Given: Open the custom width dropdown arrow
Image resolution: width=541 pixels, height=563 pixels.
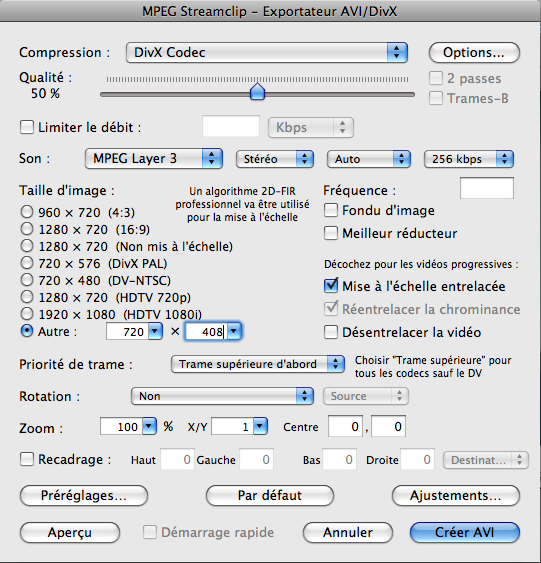Looking at the screenshot, I should pos(155,331).
